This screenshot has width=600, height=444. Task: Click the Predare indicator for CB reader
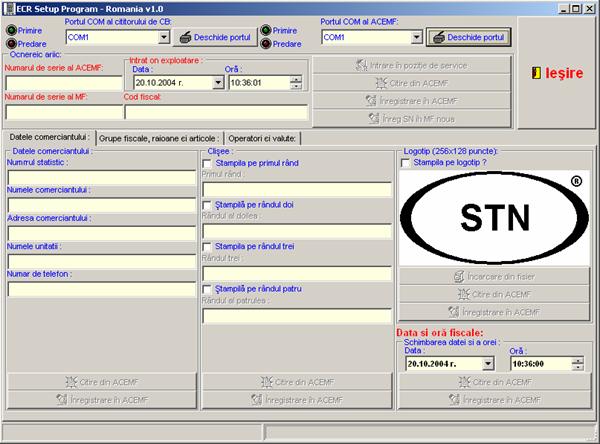[11, 43]
